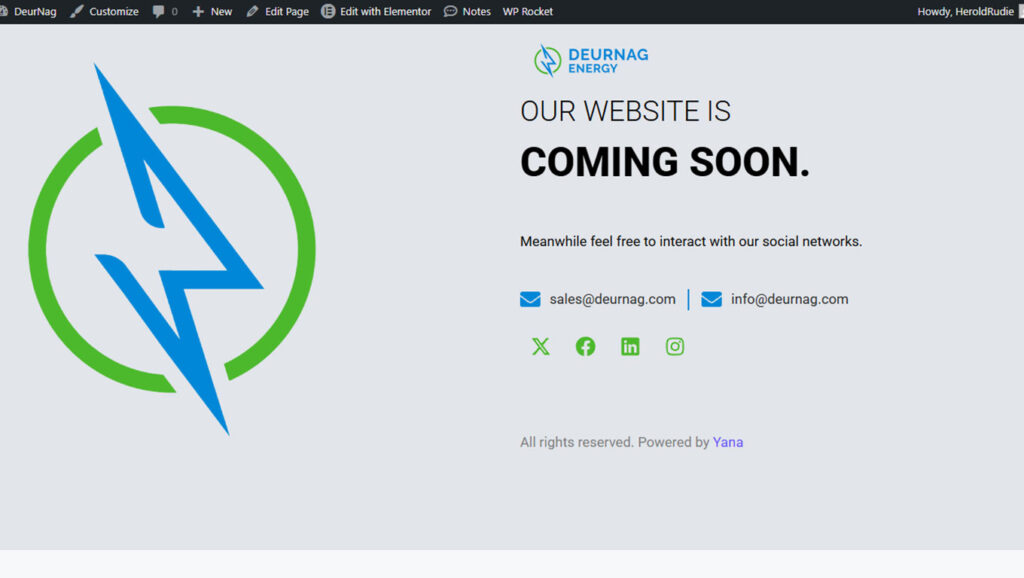Follow the Yana powered-by link
Viewport: 1024px width, 578px height.
coord(728,441)
